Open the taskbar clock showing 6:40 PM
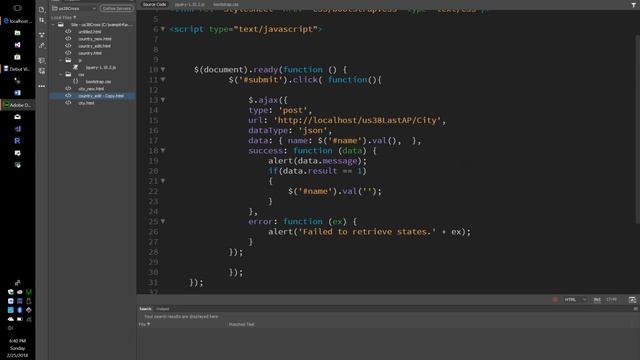The image size is (640, 360). [x=18, y=348]
